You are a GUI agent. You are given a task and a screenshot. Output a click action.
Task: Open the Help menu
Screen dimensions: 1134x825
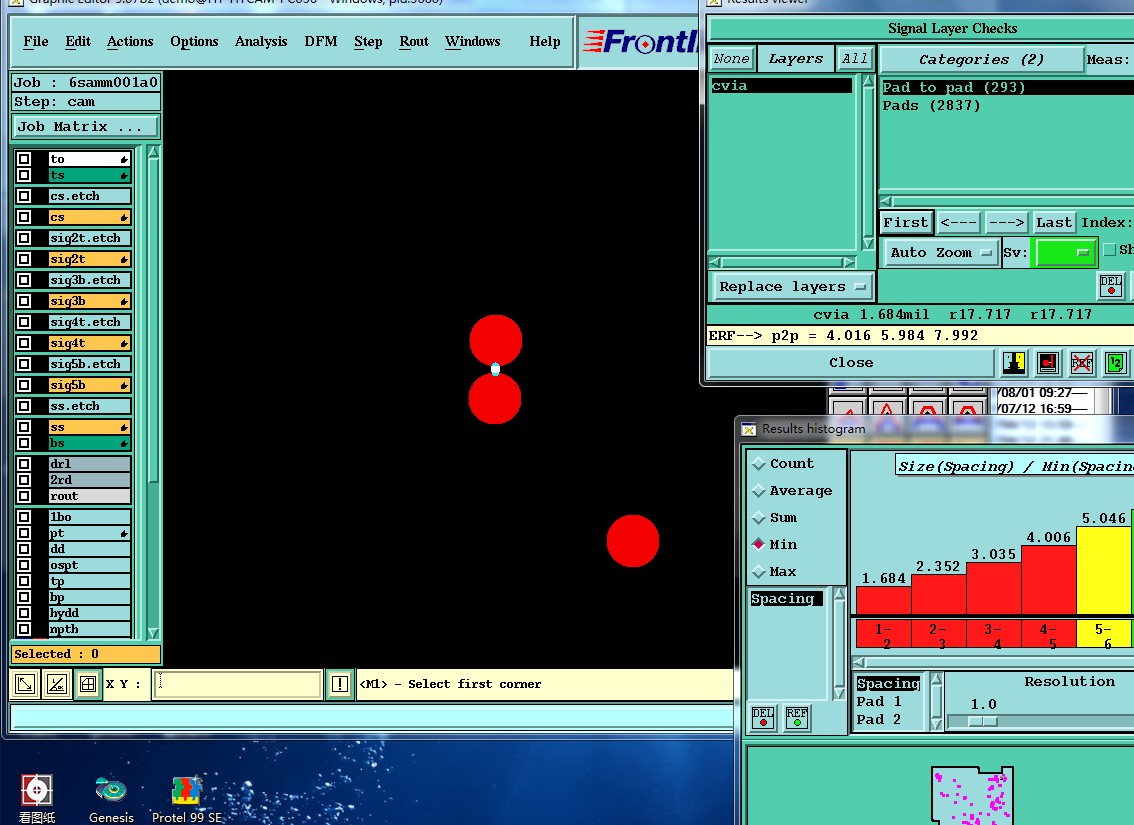coord(545,41)
